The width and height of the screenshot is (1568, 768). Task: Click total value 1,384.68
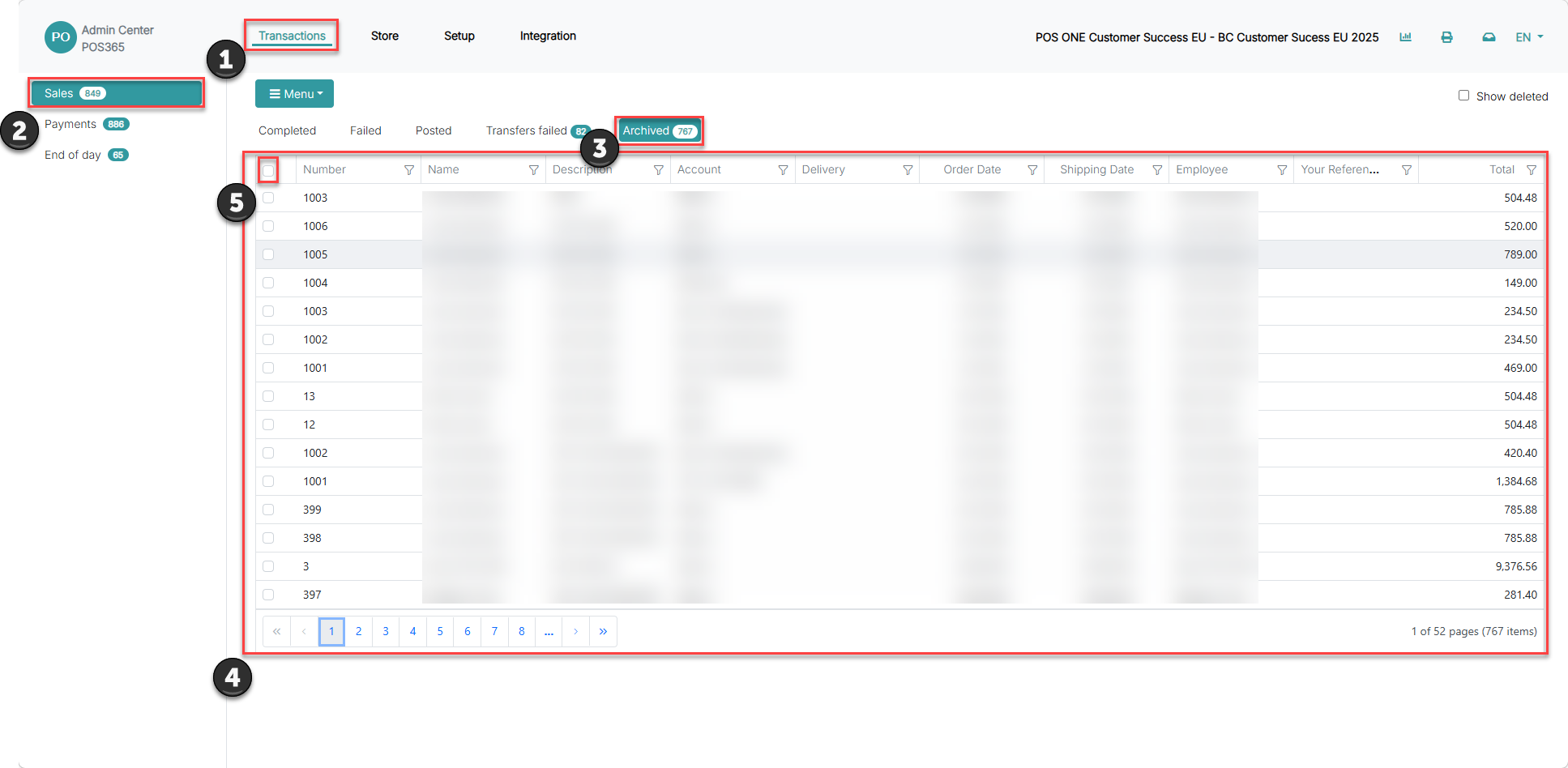[1516, 481]
